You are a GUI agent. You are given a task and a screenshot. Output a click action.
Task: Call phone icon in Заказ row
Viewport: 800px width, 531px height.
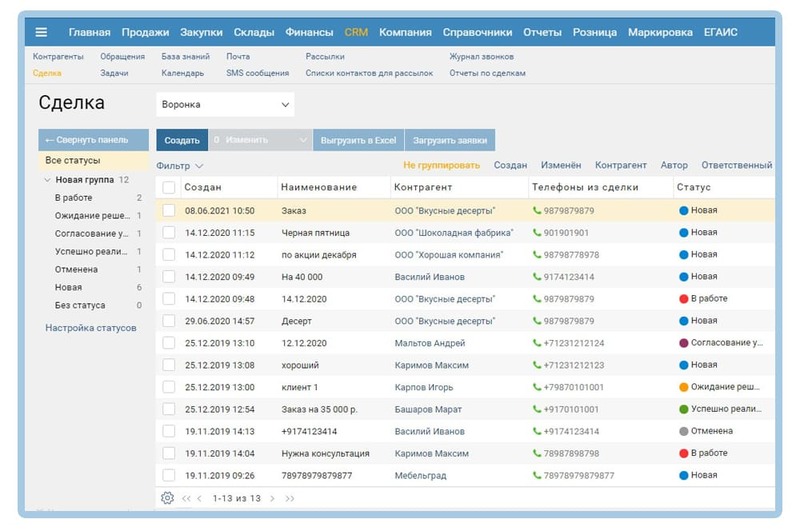pyautogui.click(x=537, y=210)
